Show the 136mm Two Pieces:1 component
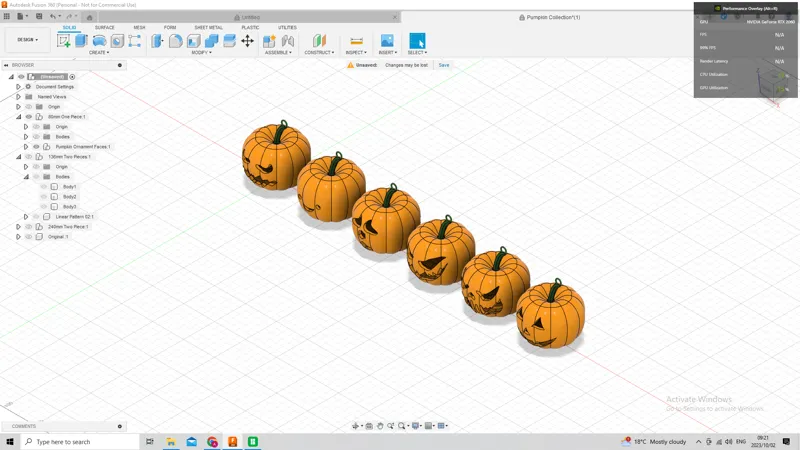 tap(29, 157)
